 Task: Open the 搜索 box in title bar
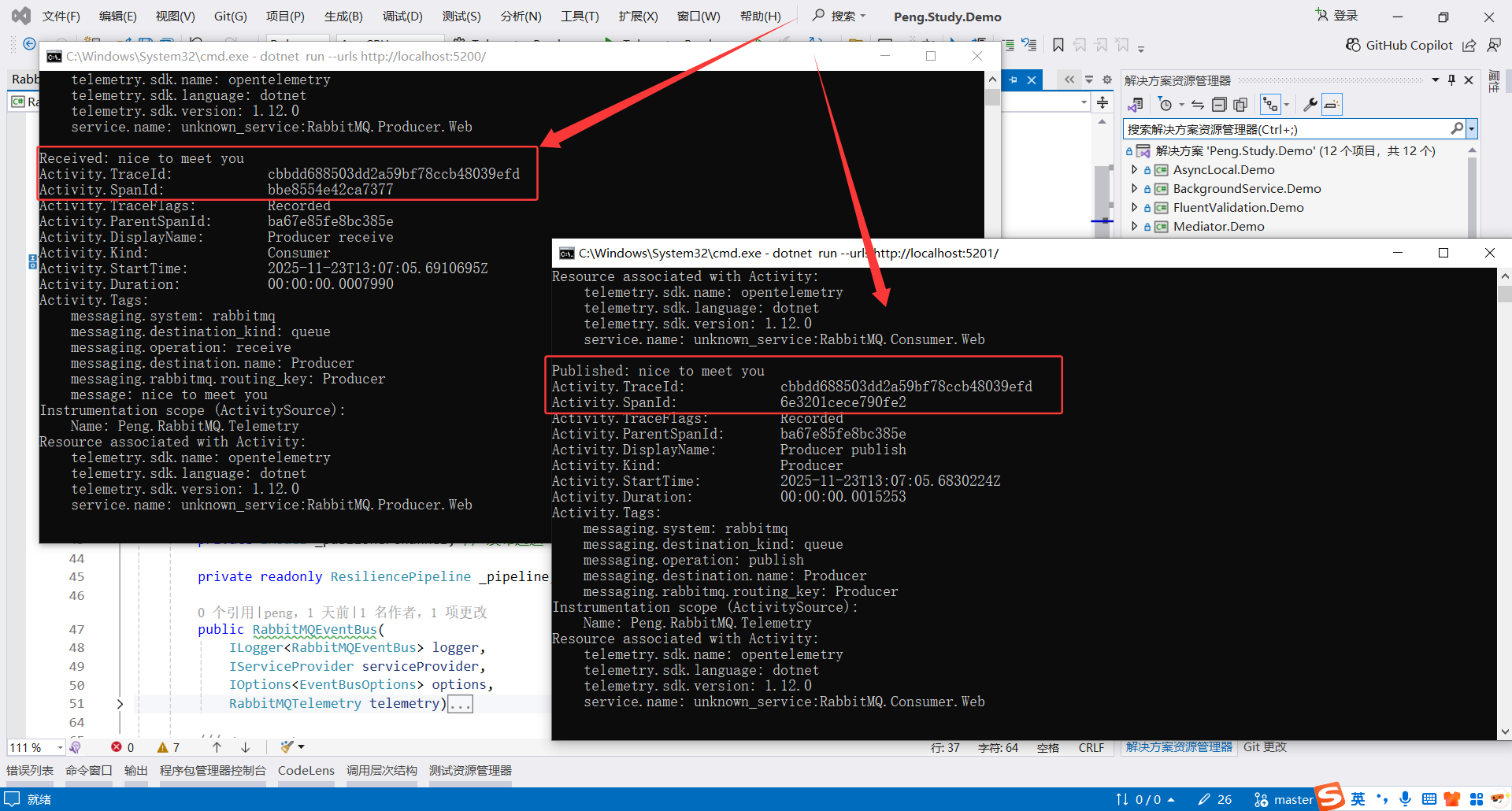[839, 16]
